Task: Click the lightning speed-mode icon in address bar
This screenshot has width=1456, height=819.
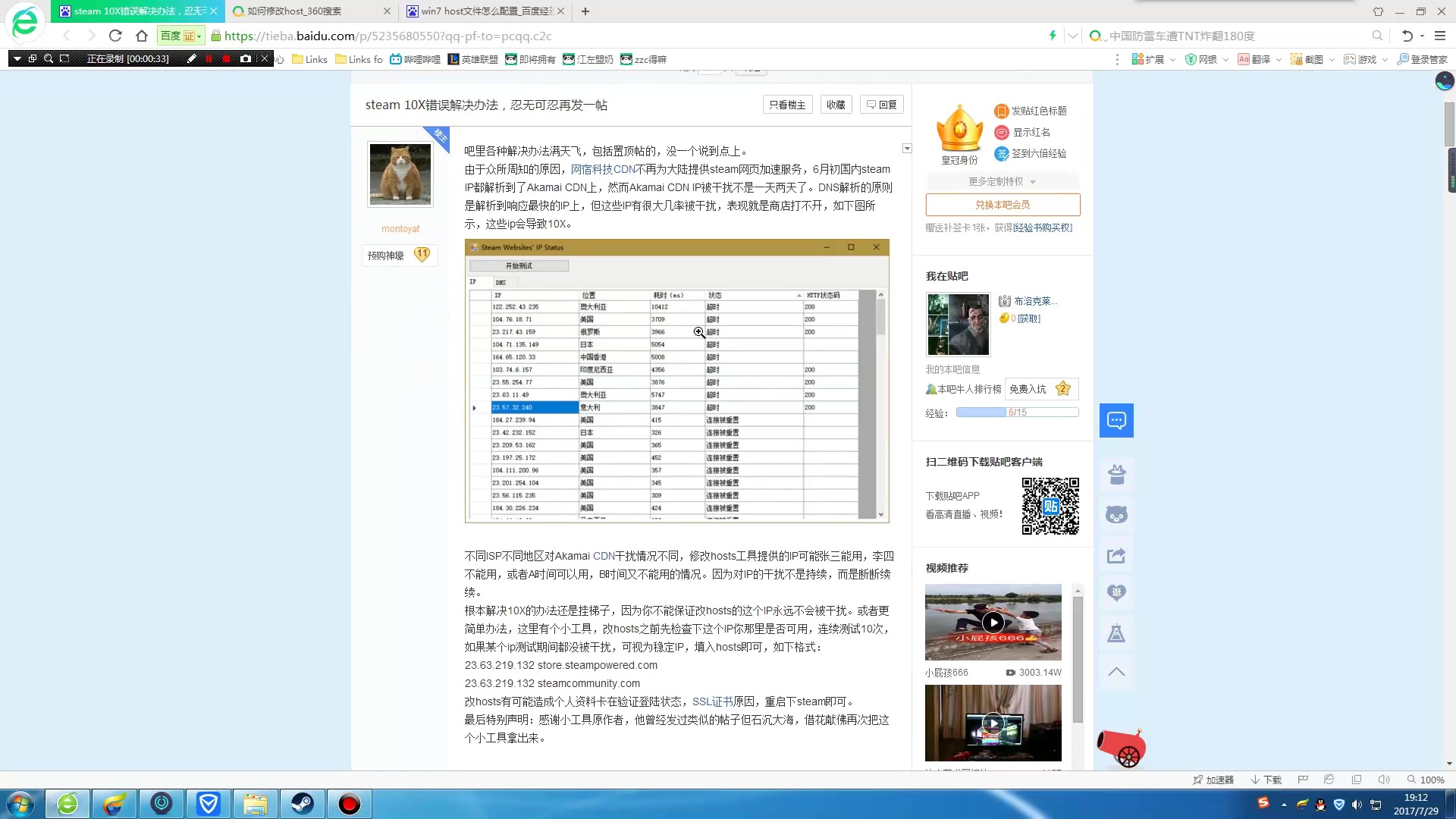Action: [x=1053, y=36]
